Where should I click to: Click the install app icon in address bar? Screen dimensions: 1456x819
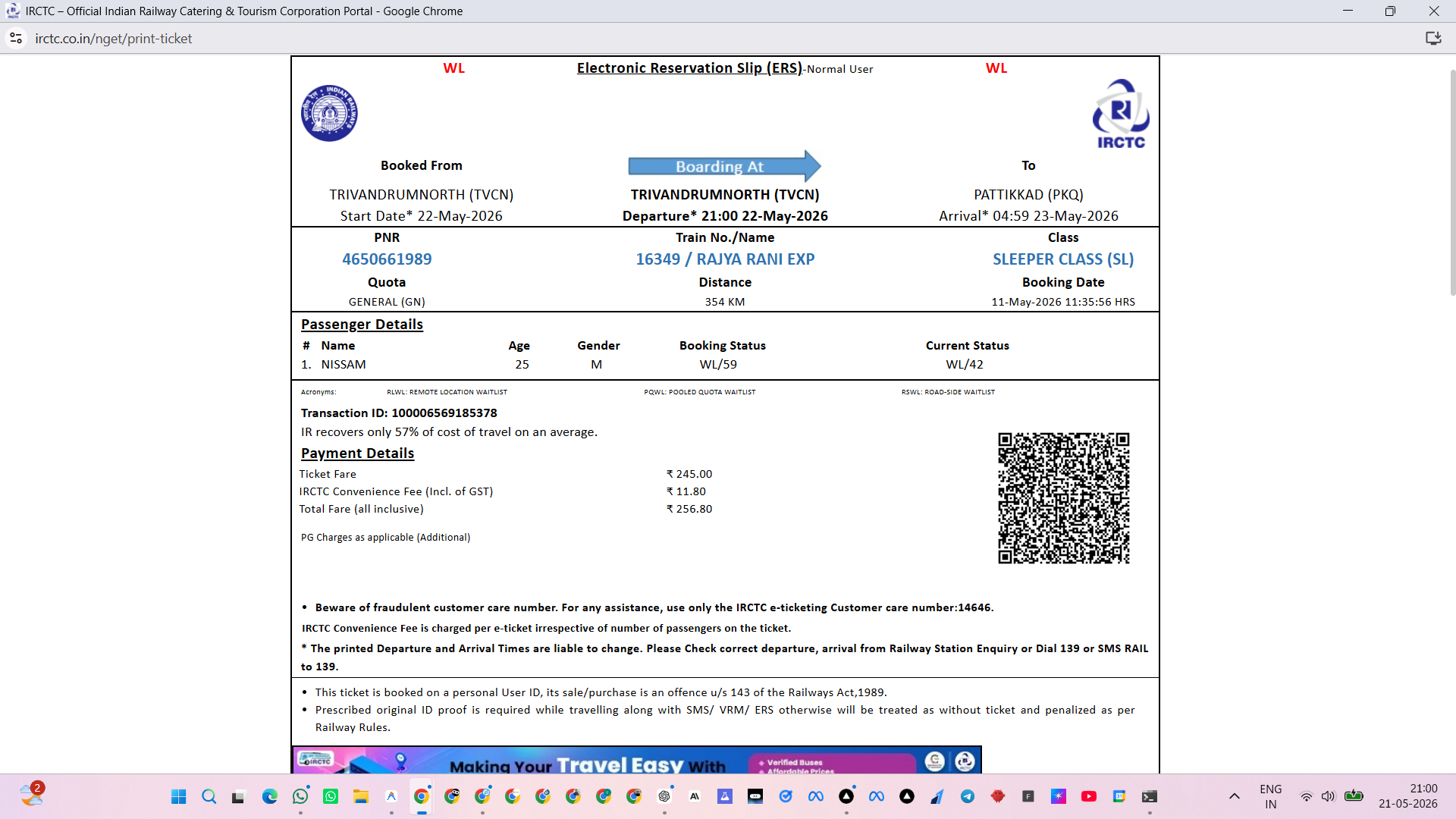[1432, 38]
